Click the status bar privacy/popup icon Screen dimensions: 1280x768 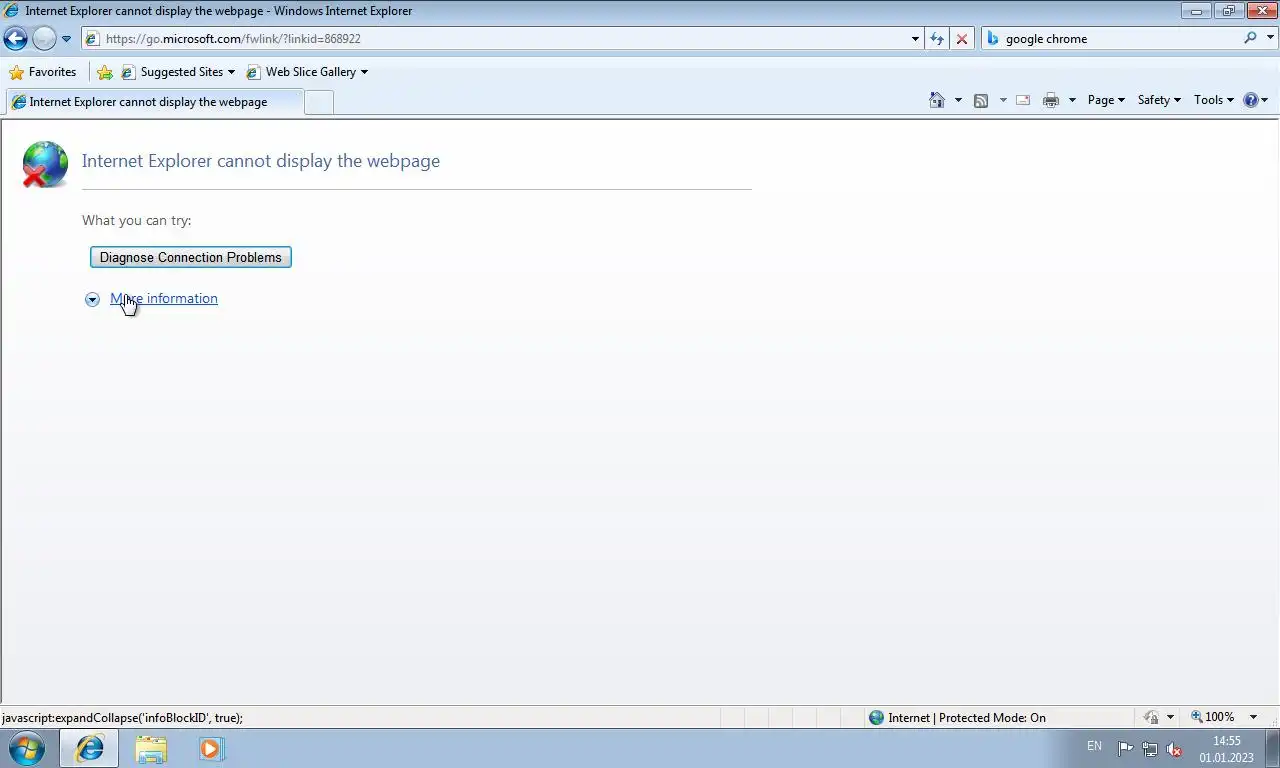click(x=1151, y=717)
